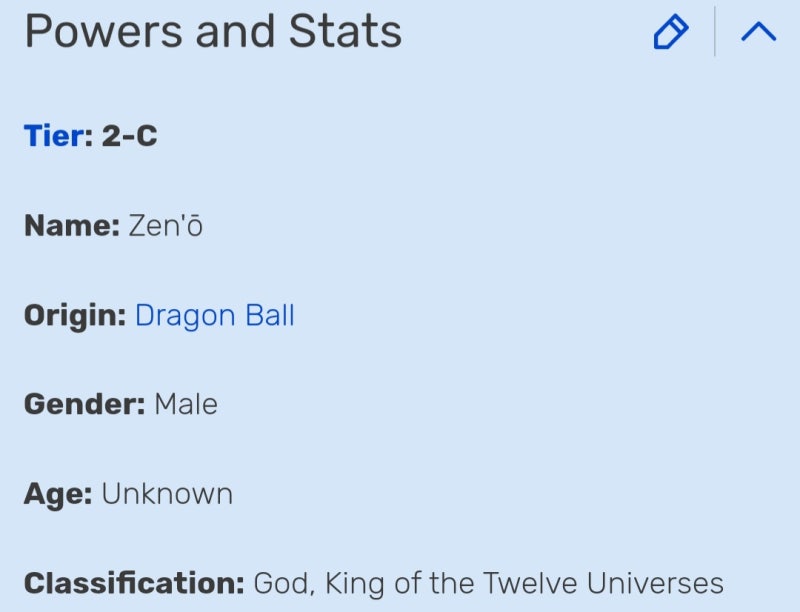Viewport: 800px width, 612px height.
Task: Click the Classification label
Action: click(134, 583)
